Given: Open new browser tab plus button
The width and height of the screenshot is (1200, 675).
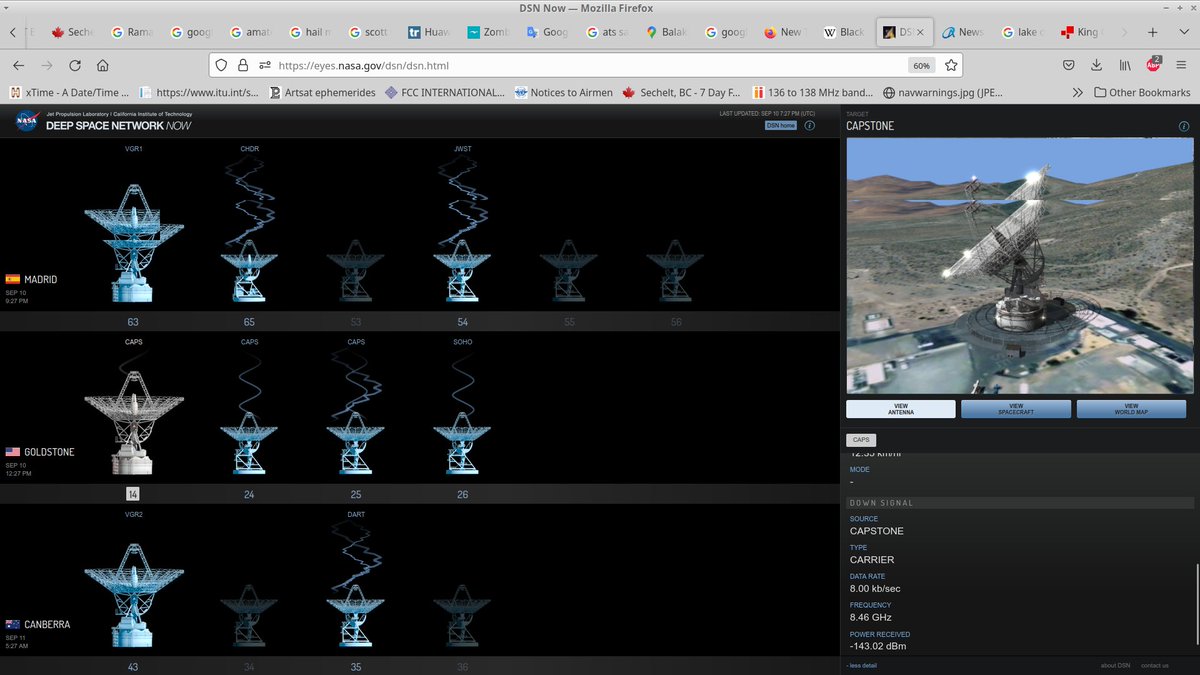Looking at the screenshot, I should (1153, 32).
